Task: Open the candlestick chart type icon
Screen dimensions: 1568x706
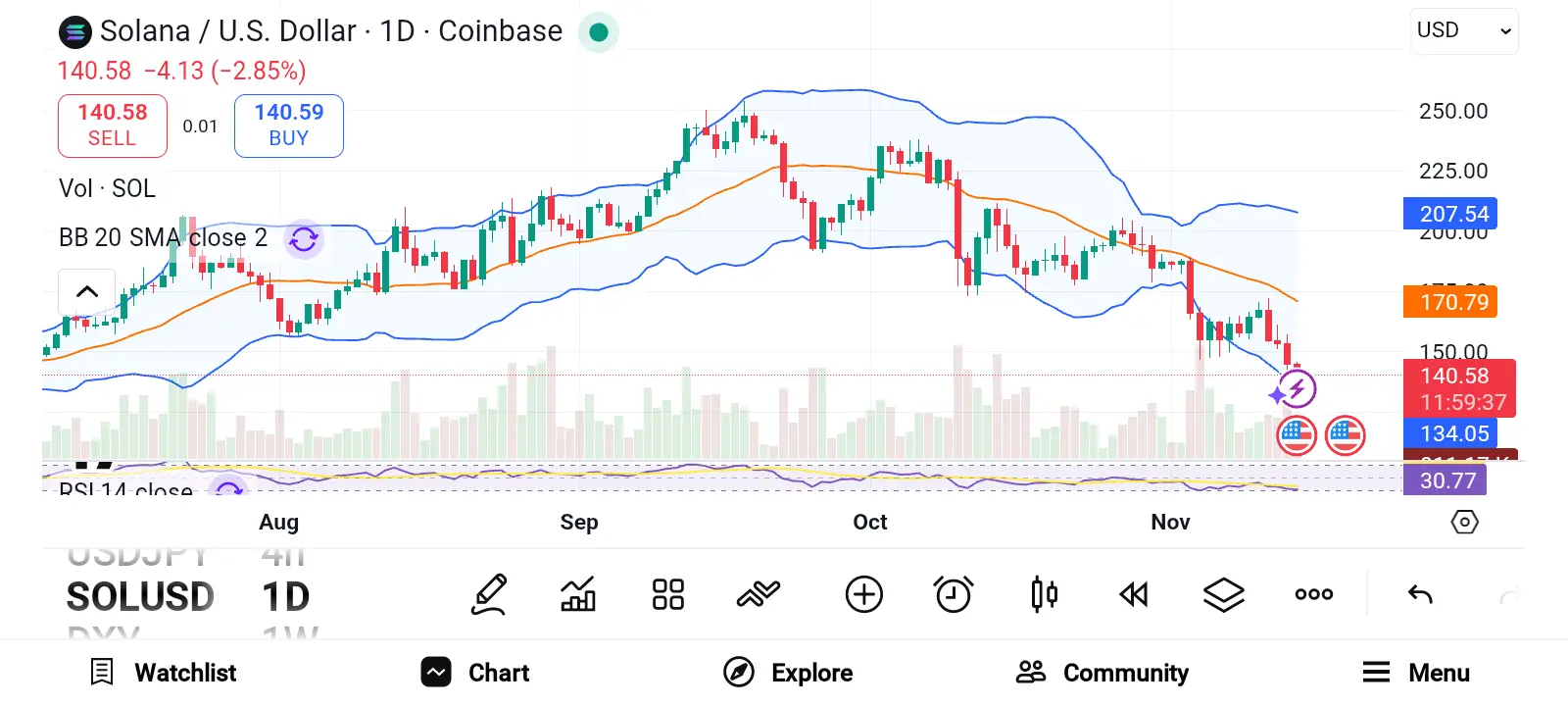Action: tap(1044, 594)
